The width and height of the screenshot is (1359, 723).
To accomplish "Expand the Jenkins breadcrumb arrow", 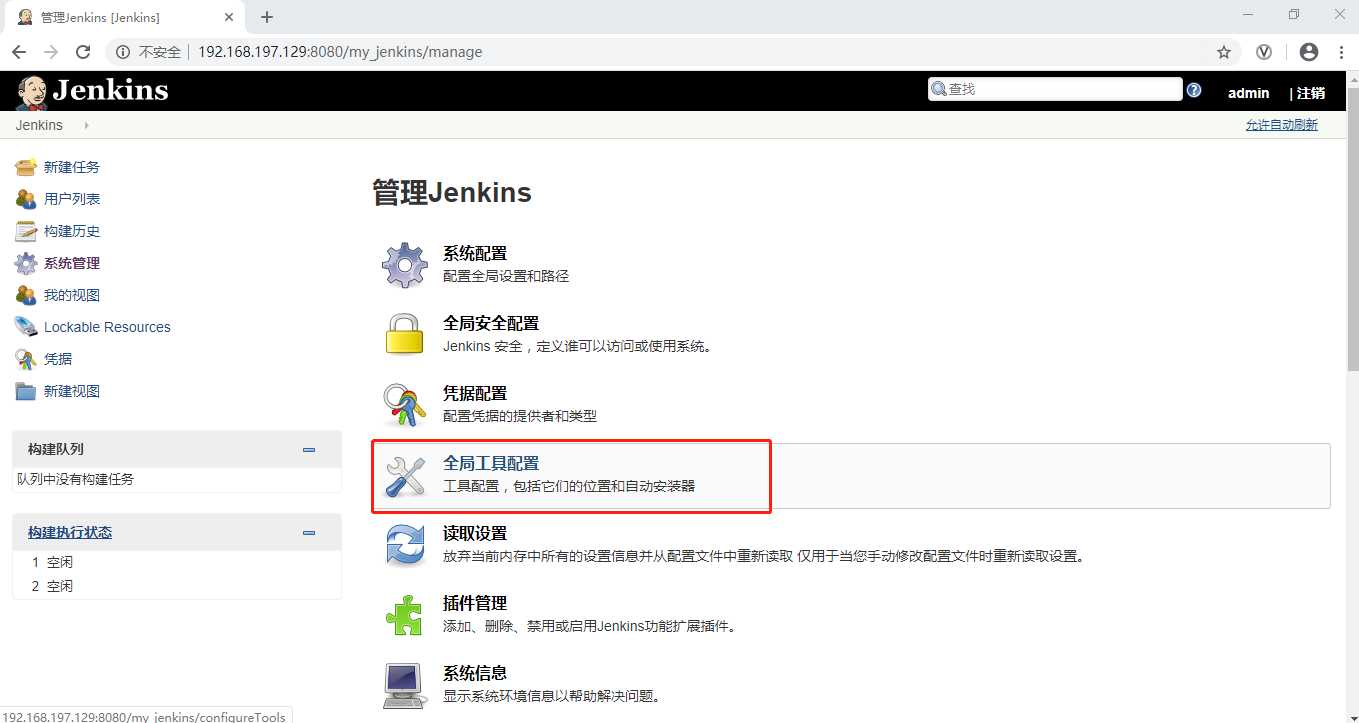I will 86,125.
